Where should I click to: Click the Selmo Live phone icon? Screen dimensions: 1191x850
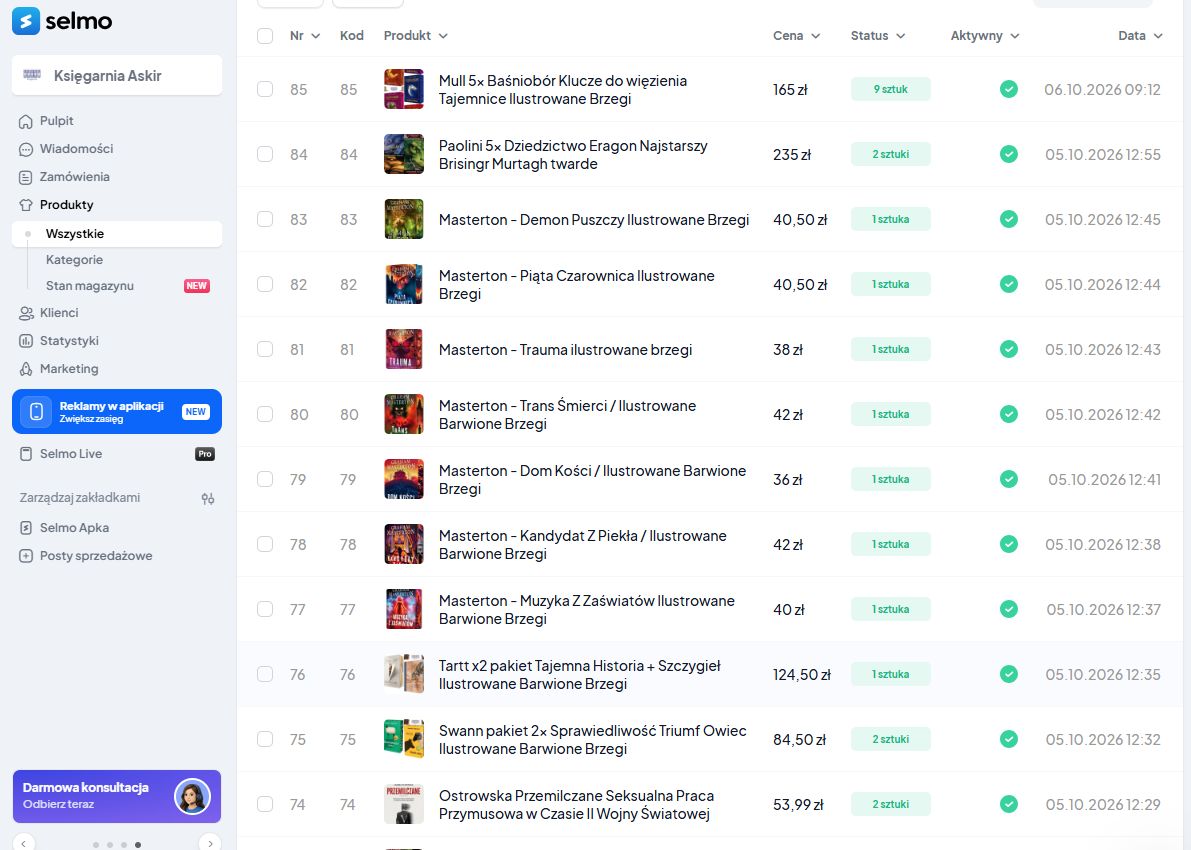click(26, 454)
